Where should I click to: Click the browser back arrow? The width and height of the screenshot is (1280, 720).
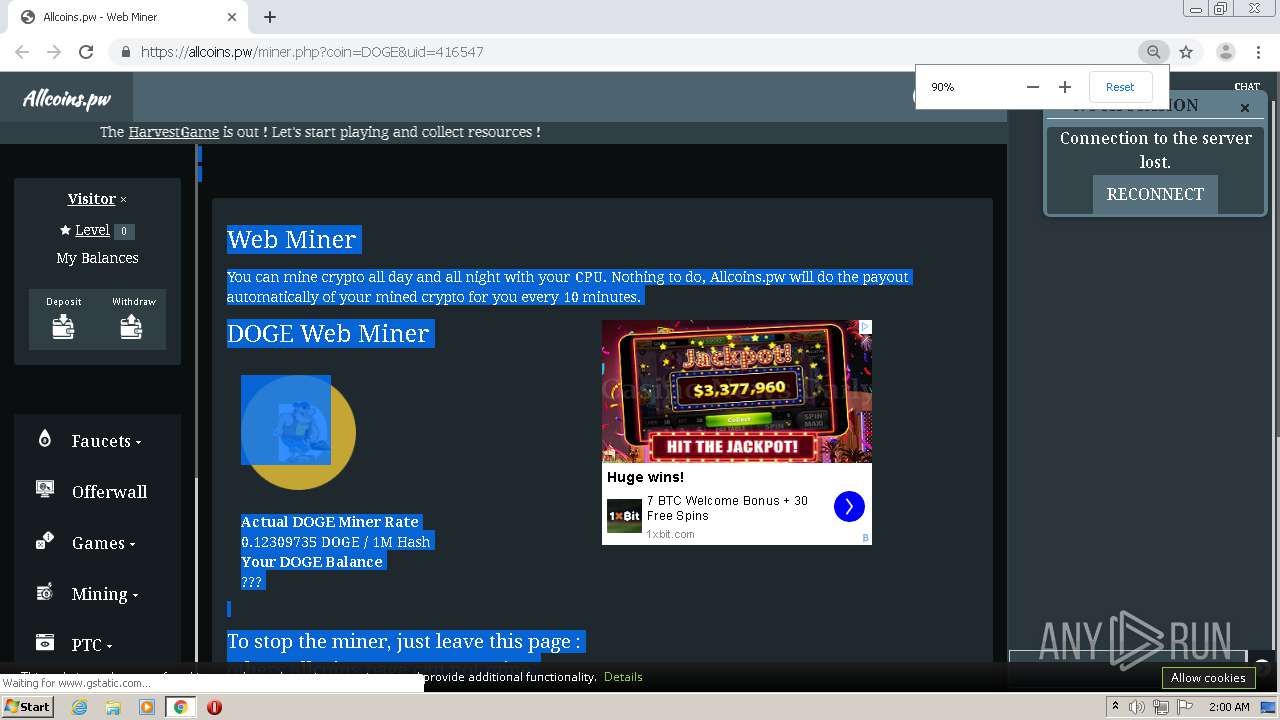click(22, 52)
